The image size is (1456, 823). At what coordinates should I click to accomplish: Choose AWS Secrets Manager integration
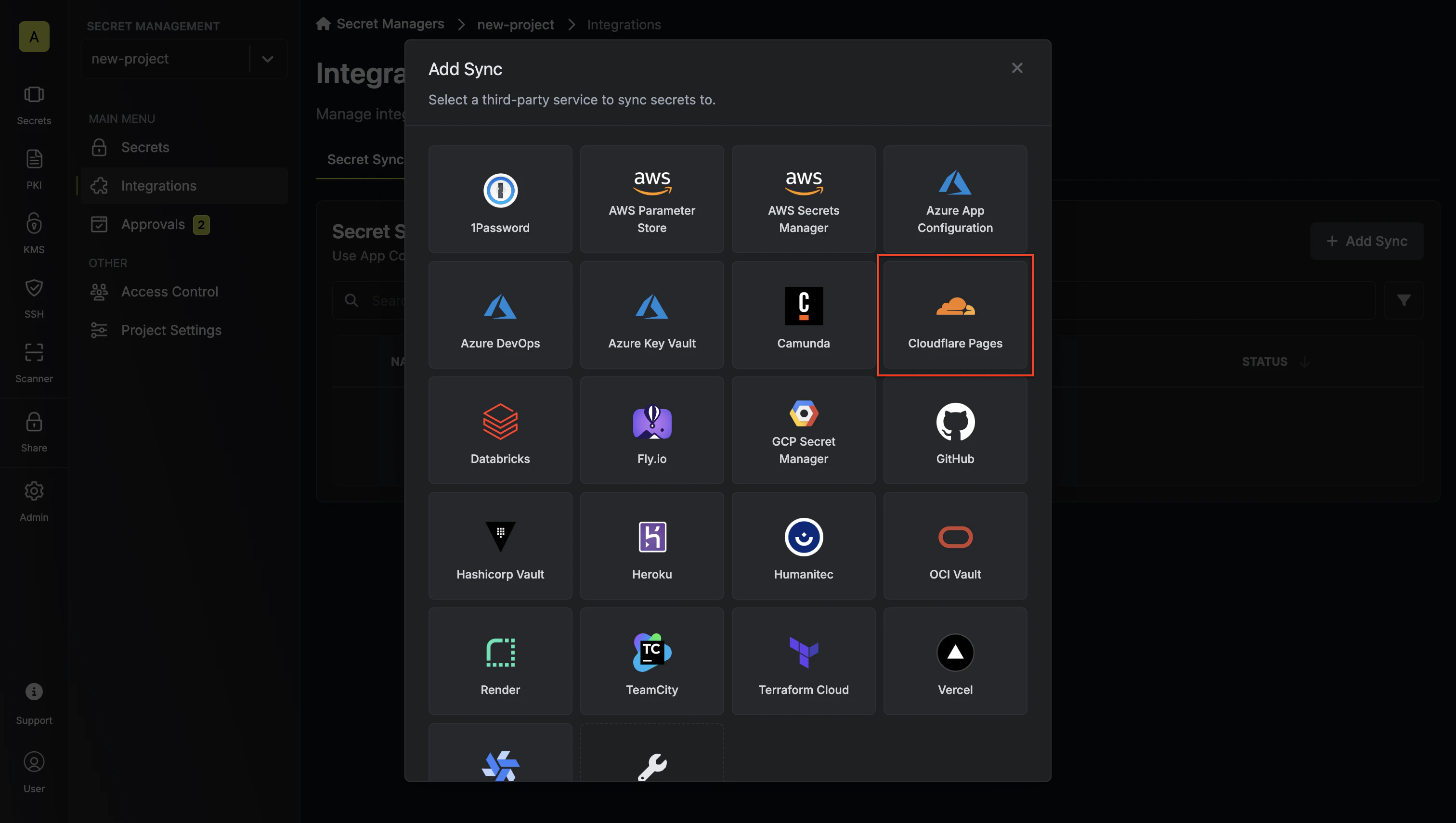803,199
